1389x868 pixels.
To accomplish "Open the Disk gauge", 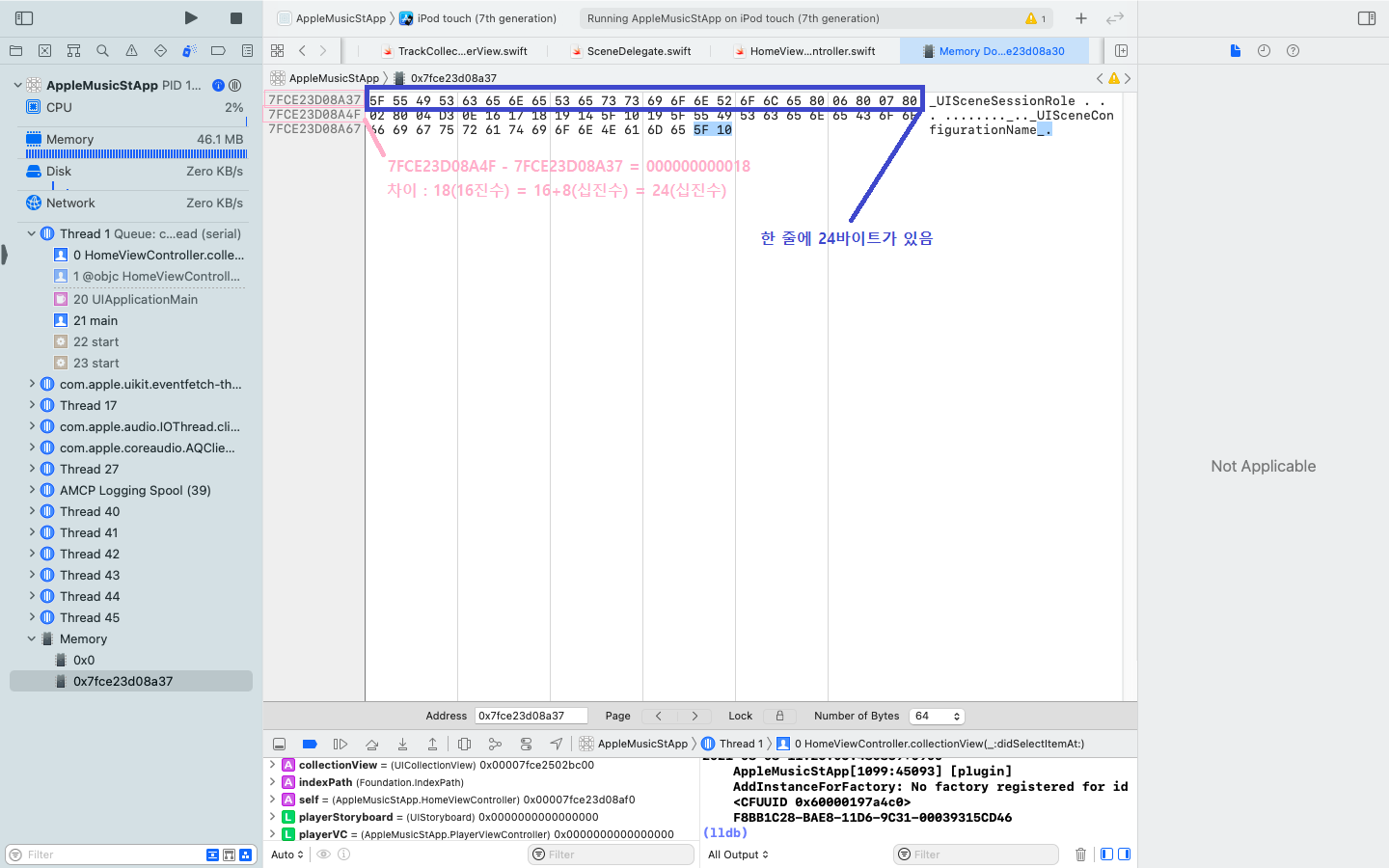I will (135, 176).
